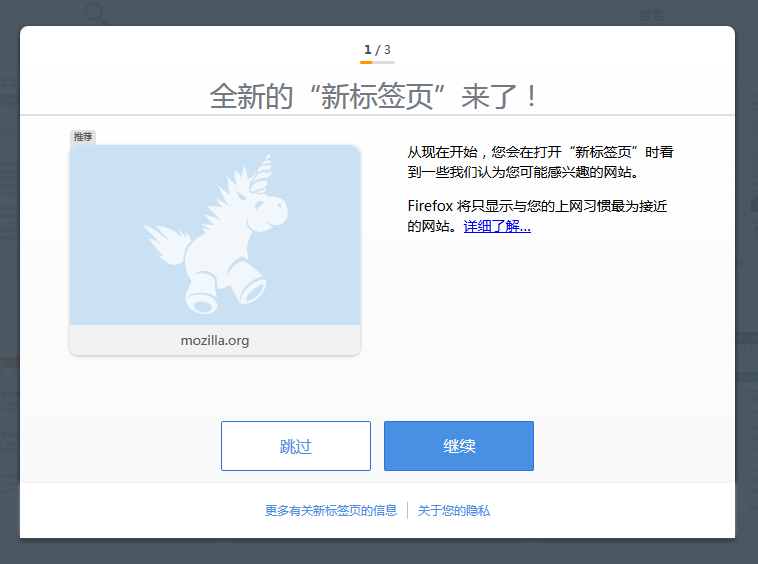
Task: Click the dimmed background left of the dialog
Action: coord(9,300)
